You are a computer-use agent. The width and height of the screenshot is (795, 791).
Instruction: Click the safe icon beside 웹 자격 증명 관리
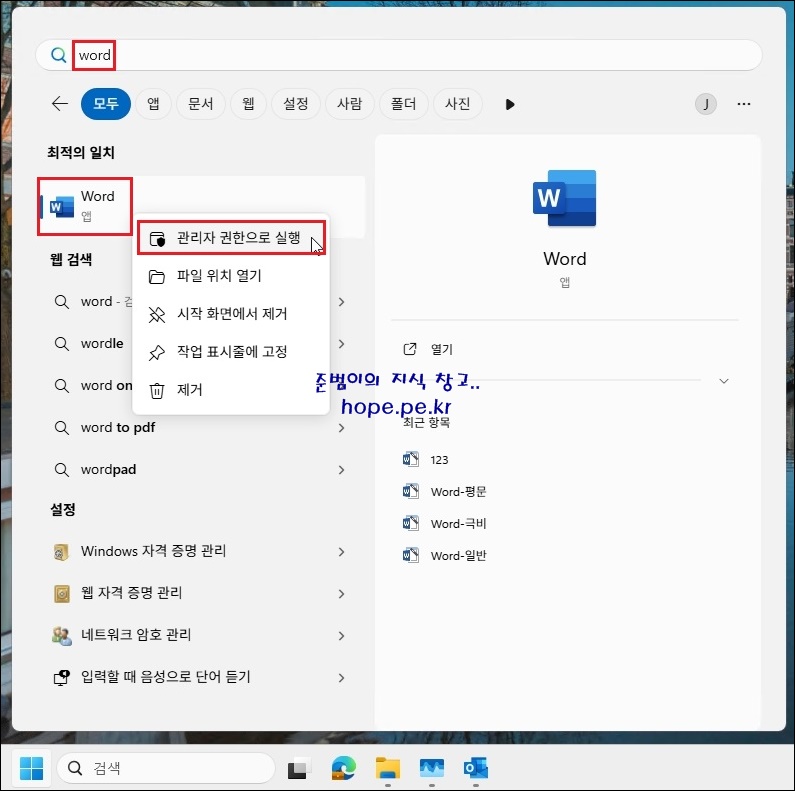click(61, 594)
